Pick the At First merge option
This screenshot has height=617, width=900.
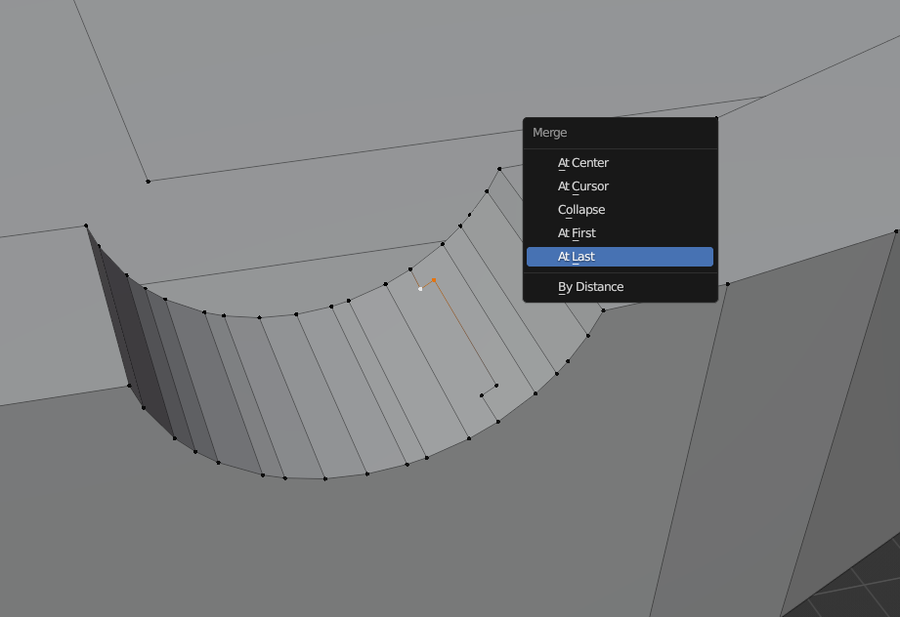point(577,233)
